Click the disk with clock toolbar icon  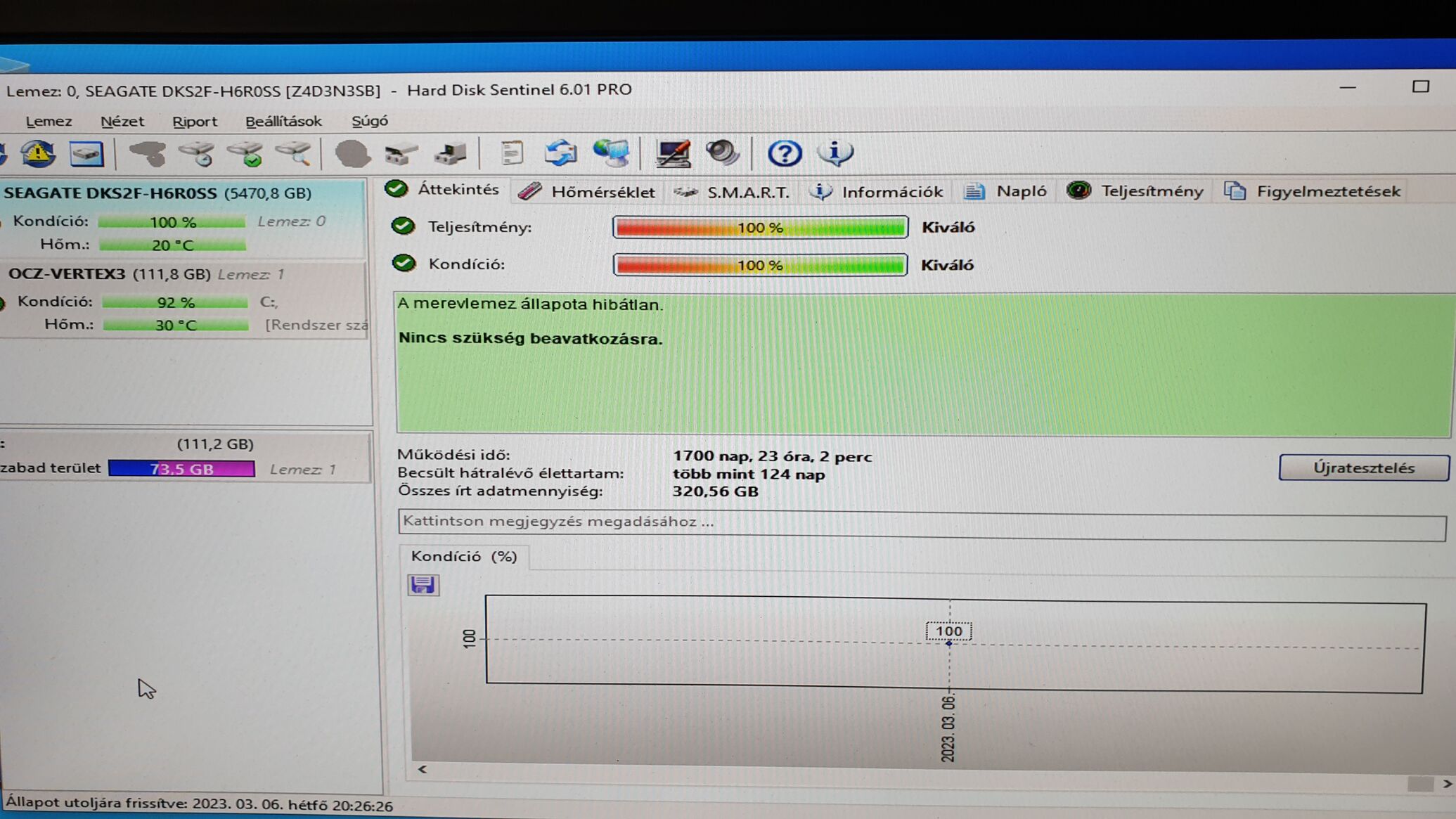(x=196, y=153)
